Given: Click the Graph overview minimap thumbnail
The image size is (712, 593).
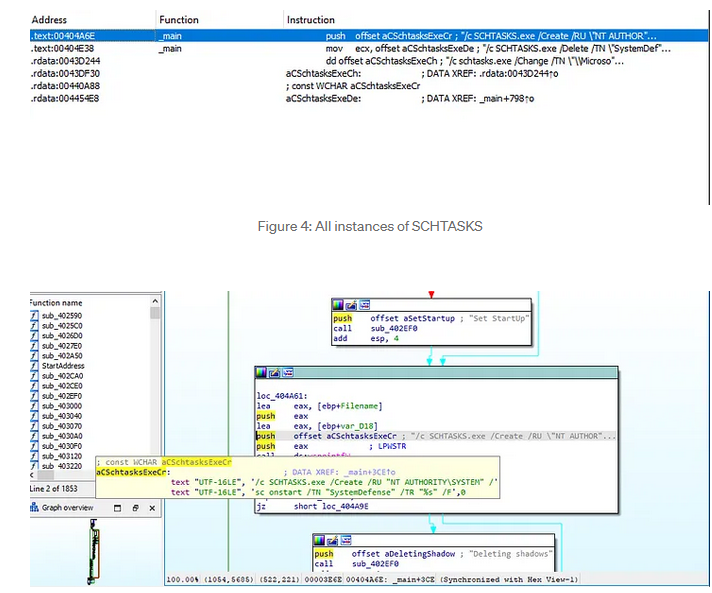Looking at the screenshot, I should tap(94, 553).
